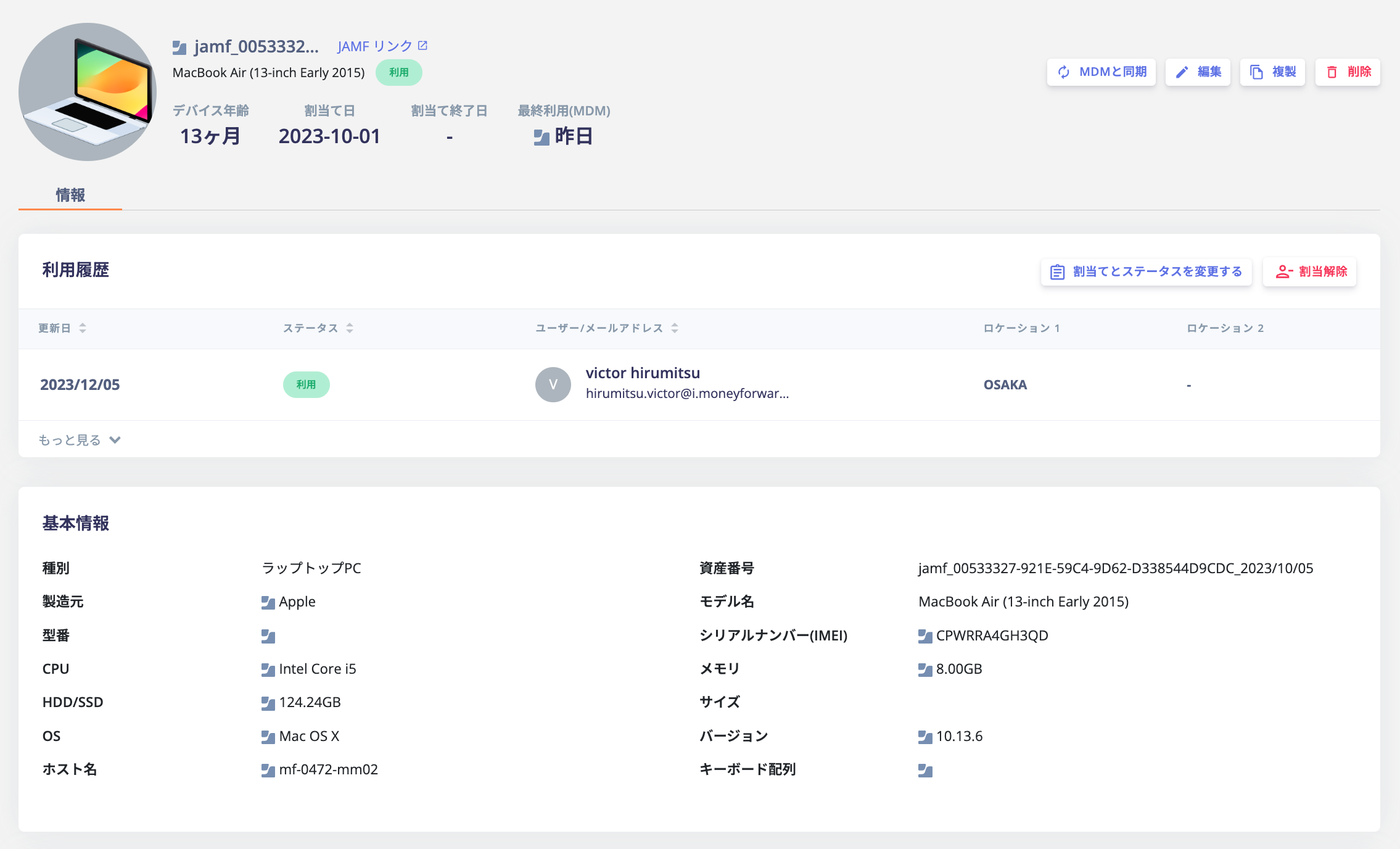Click the duplicate copy icon
Image resolution: width=1400 pixels, height=849 pixels.
[1256, 72]
